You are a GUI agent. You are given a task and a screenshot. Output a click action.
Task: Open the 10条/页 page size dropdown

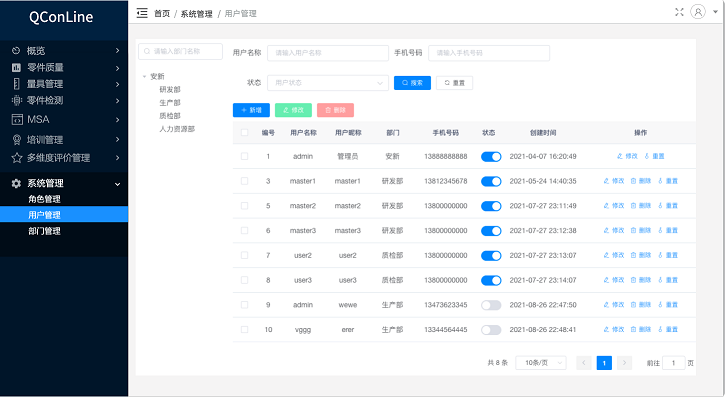point(541,363)
